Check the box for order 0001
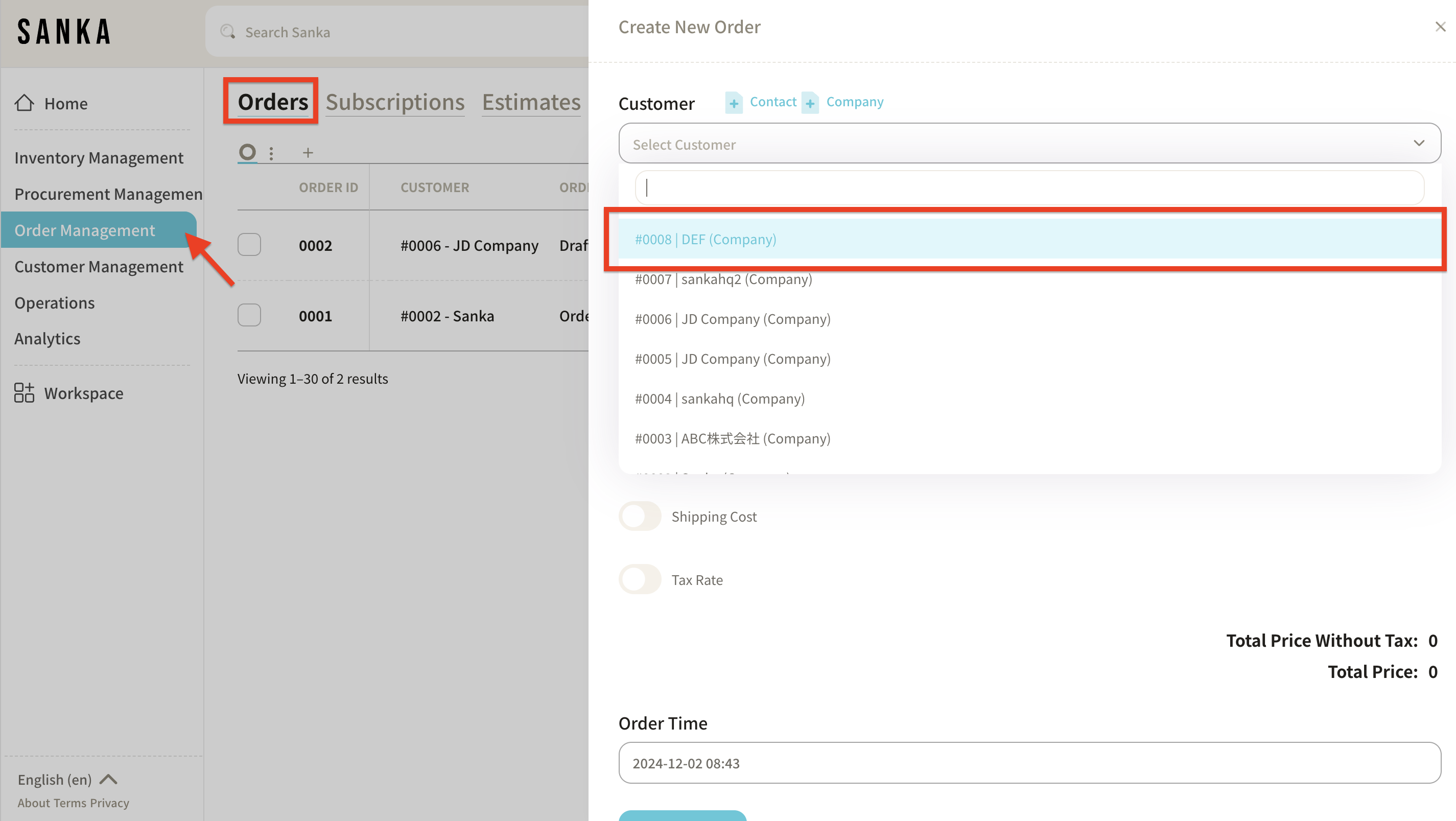Image resolution: width=1456 pixels, height=821 pixels. (x=249, y=315)
